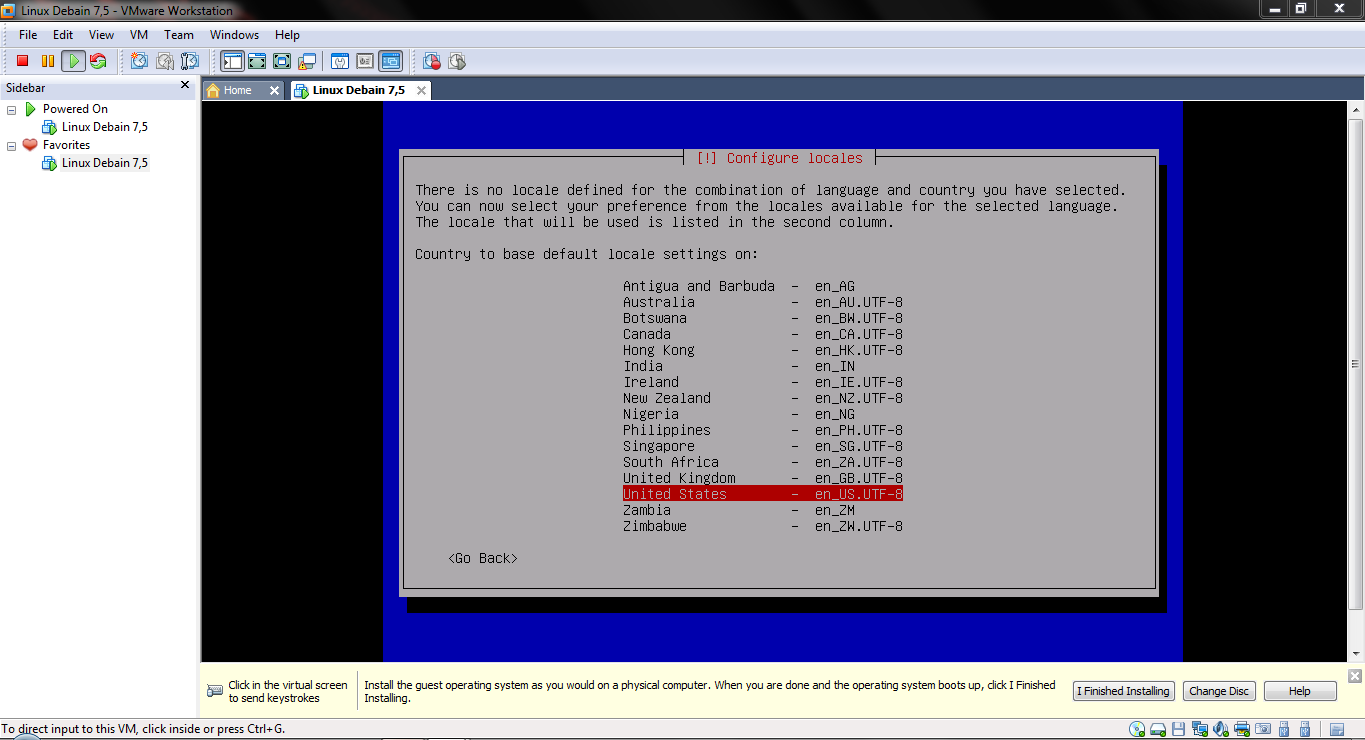Click the VM view scrollbar up arrow
1365x740 pixels.
[x=1355, y=108]
